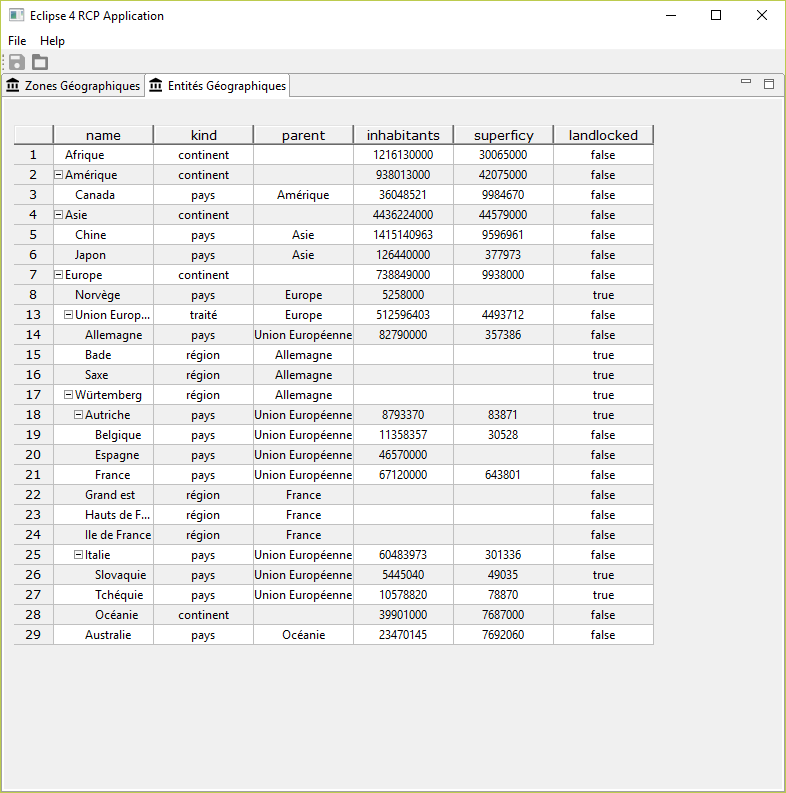Click inhabitants value 60483973

403,555
